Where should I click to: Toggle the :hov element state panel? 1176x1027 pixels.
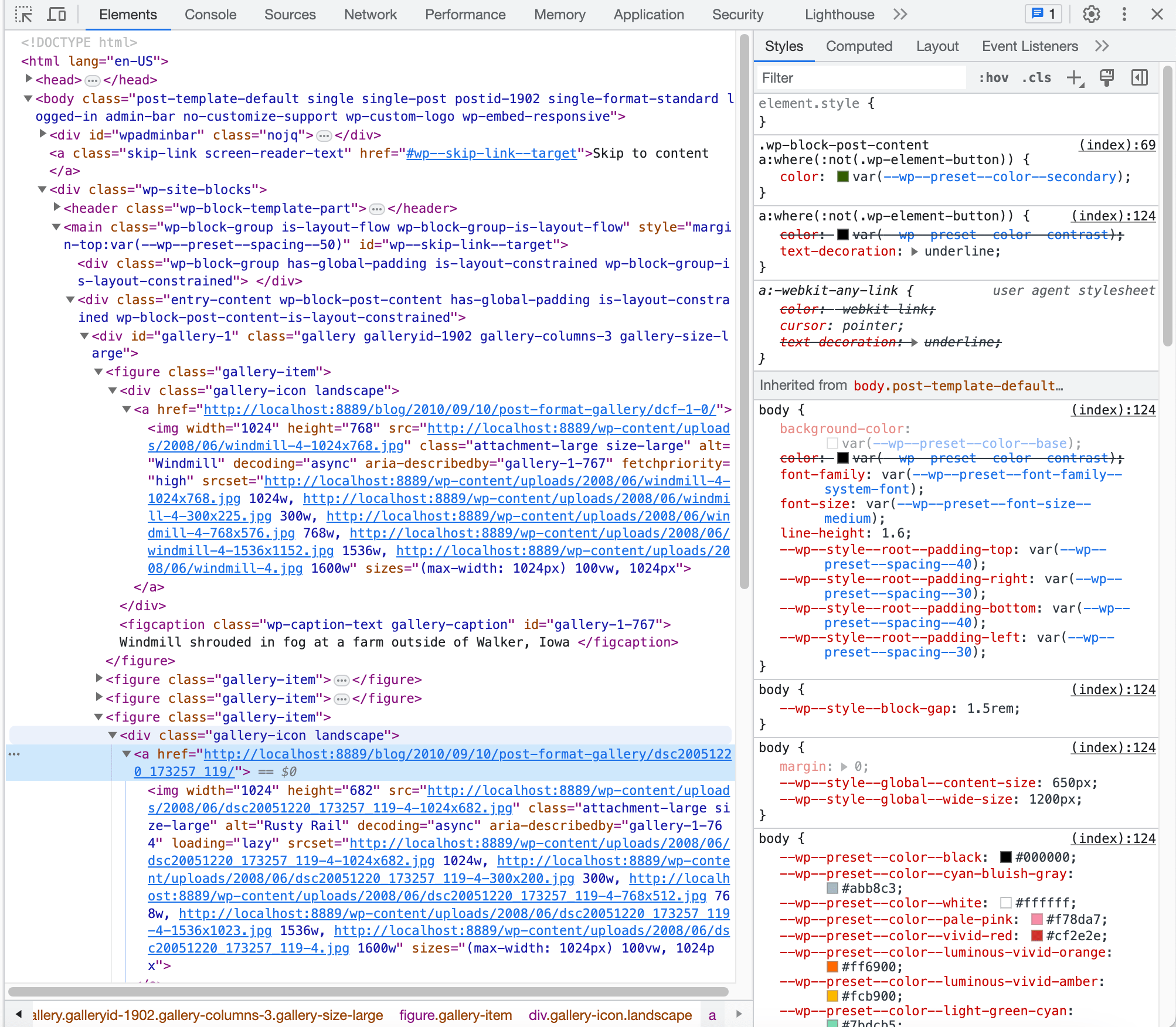point(993,78)
